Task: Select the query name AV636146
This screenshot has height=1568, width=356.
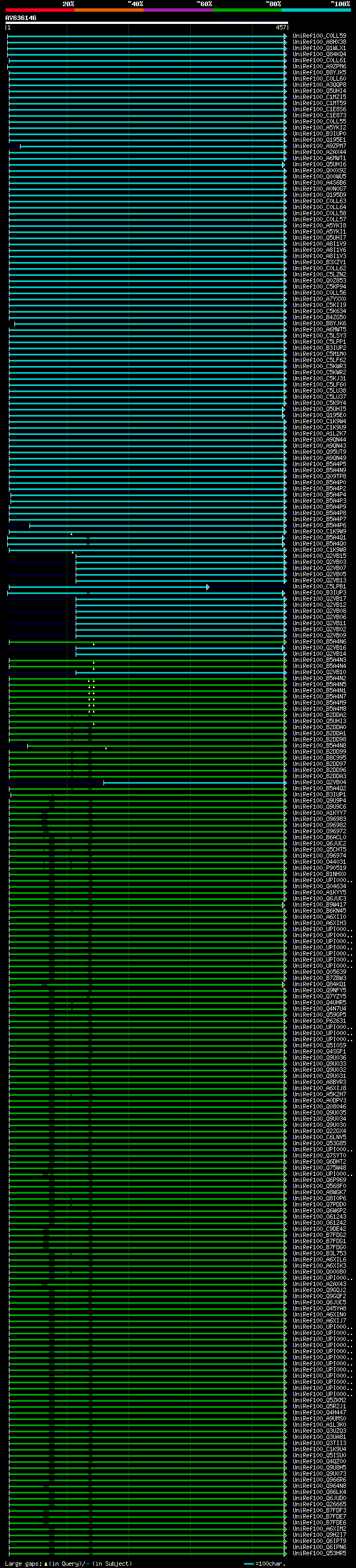Action: pyautogui.click(x=21, y=18)
